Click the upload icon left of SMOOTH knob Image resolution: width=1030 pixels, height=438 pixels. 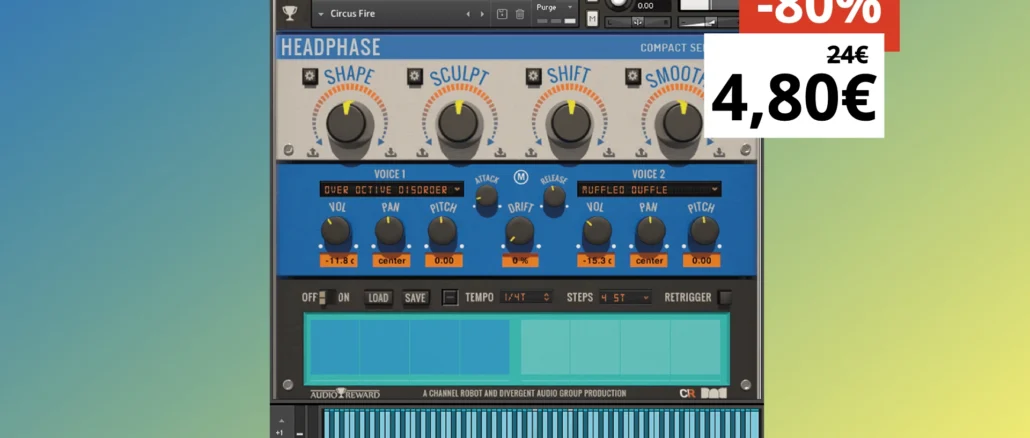pos(642,152)
